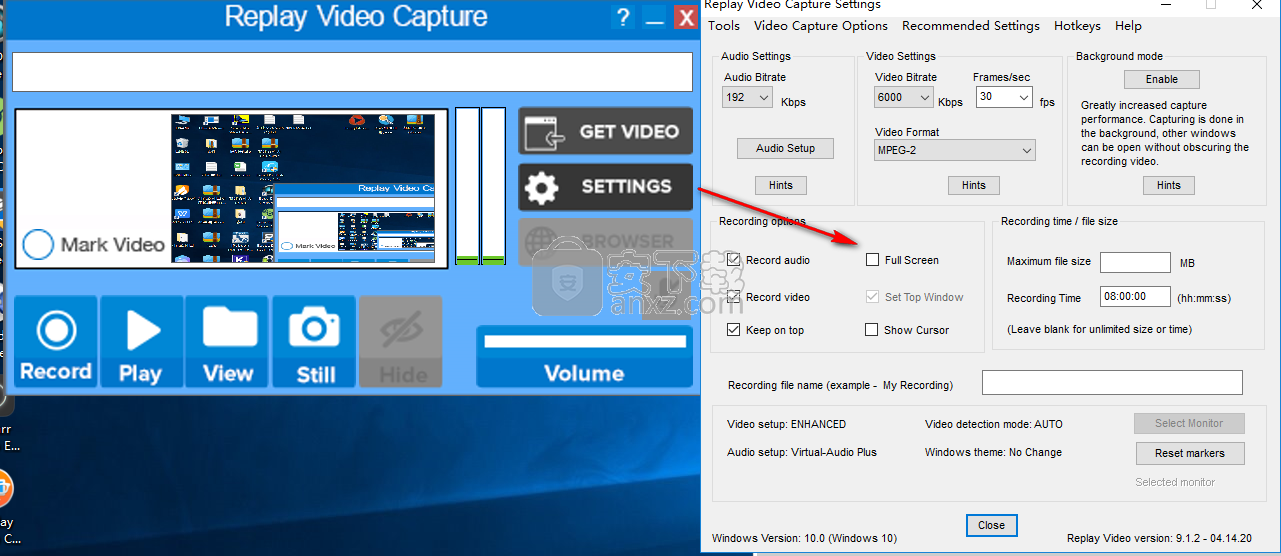1281x556 pixels.
Task: Minimize the Replay Video Capture window
Action: click(655, 17)
